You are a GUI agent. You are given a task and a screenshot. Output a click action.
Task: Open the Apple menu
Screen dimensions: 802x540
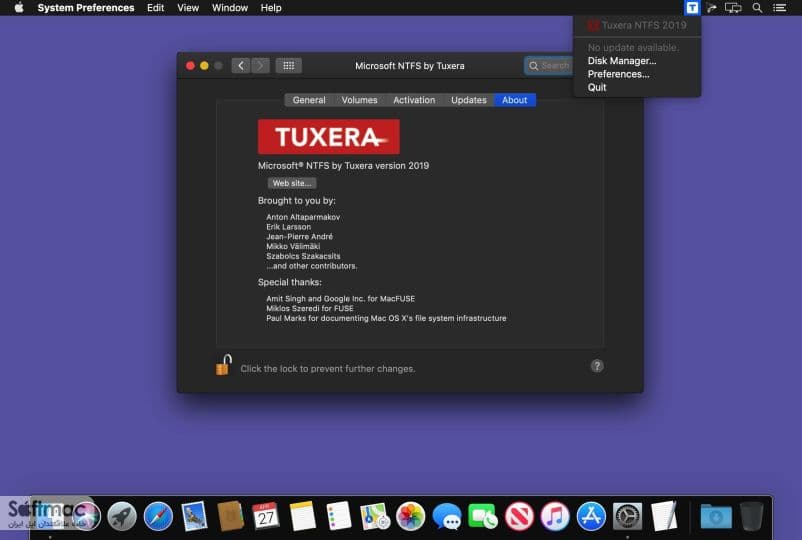click(x=19, y=8)
